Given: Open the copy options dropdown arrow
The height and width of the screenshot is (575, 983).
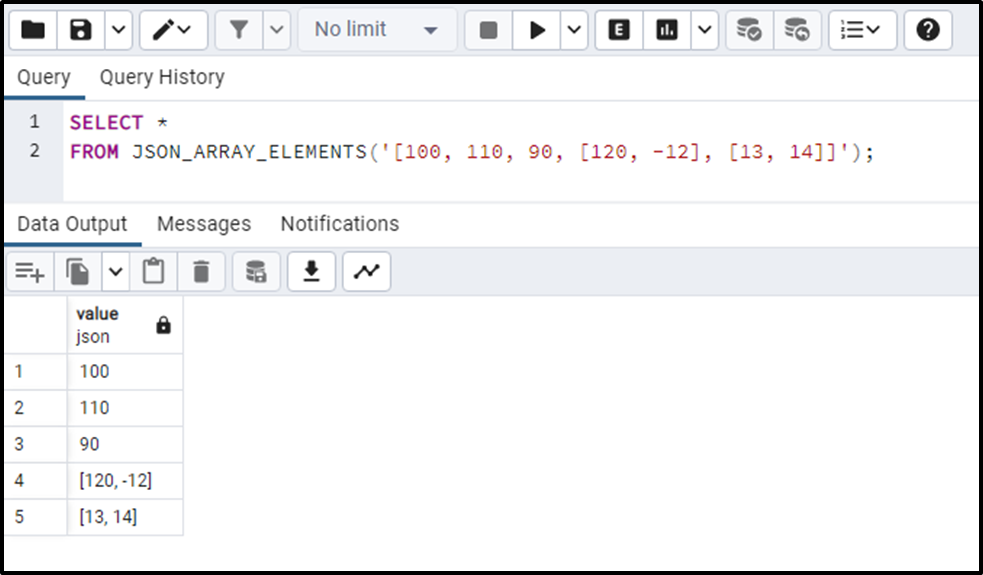Looking at the screenshot, I should click(115, 272).
